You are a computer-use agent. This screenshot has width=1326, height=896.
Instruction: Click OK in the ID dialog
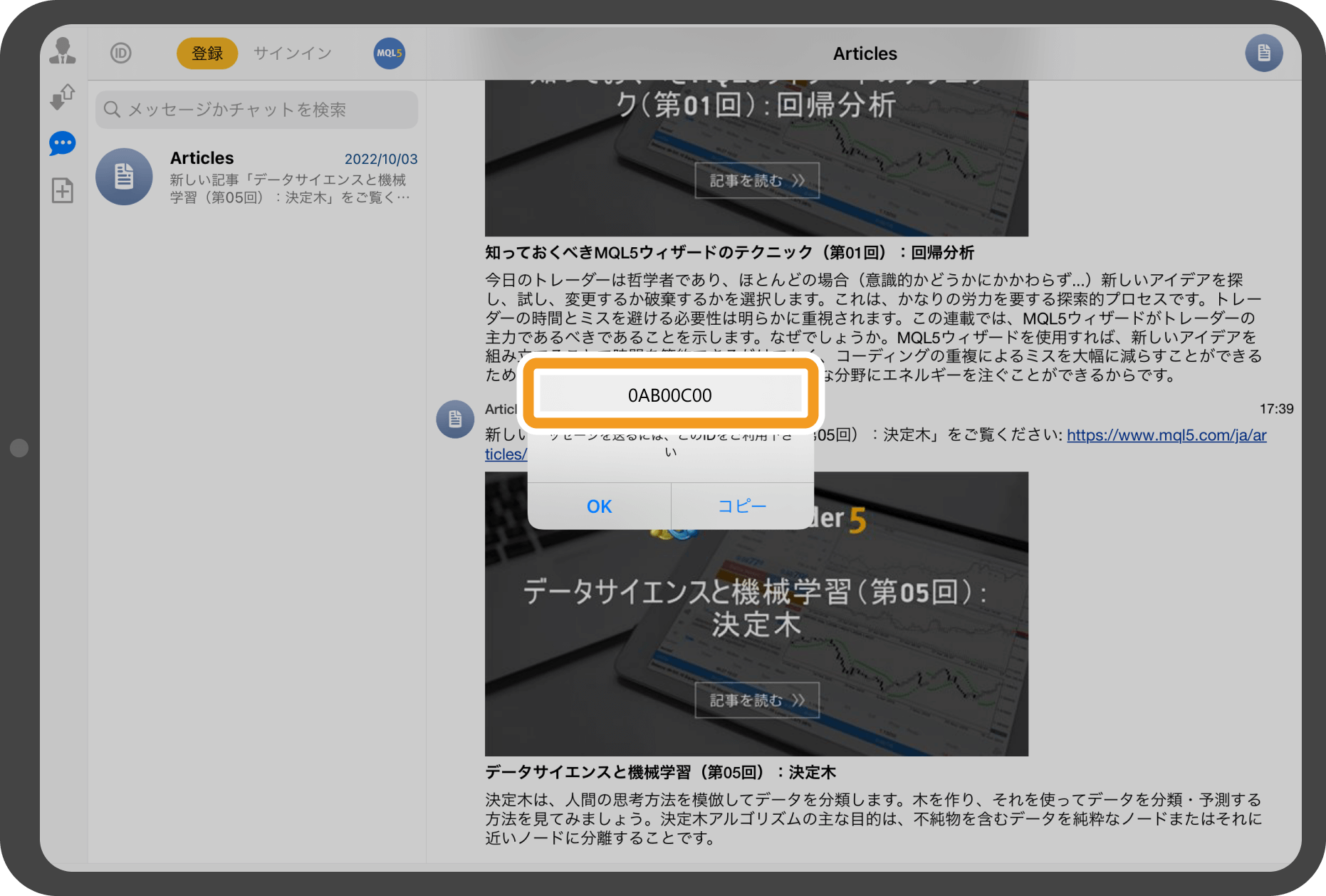pyautogui.click(x=599, y=506)
